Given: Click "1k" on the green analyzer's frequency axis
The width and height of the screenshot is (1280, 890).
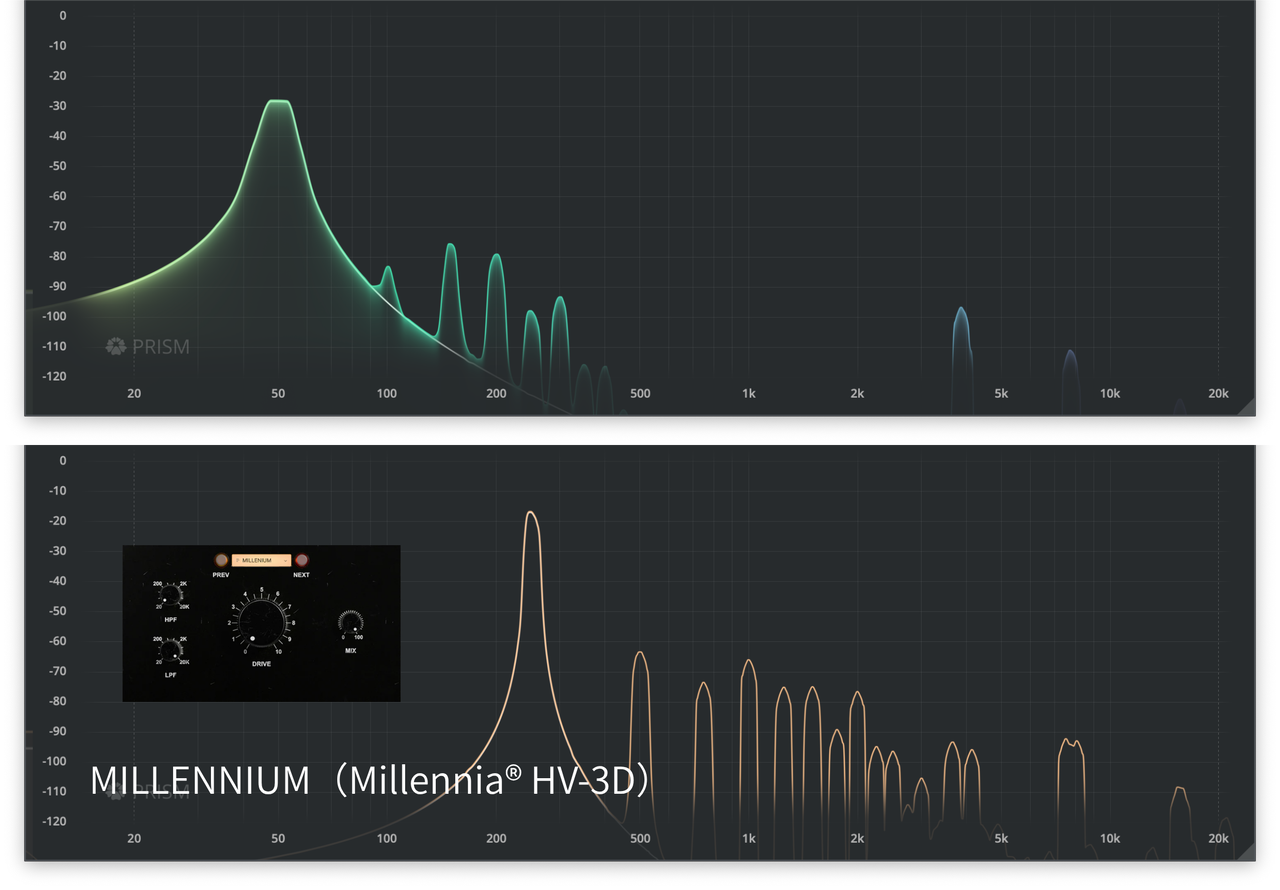Looking at the screenshot, I should point(749,394).
